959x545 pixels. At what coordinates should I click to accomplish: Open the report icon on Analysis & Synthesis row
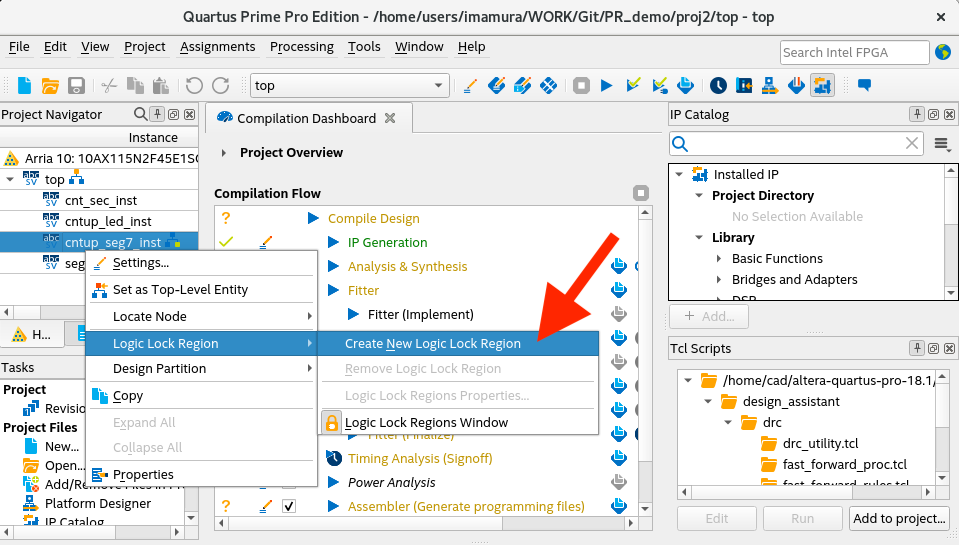pyautogui.click(x=619, y=265)
